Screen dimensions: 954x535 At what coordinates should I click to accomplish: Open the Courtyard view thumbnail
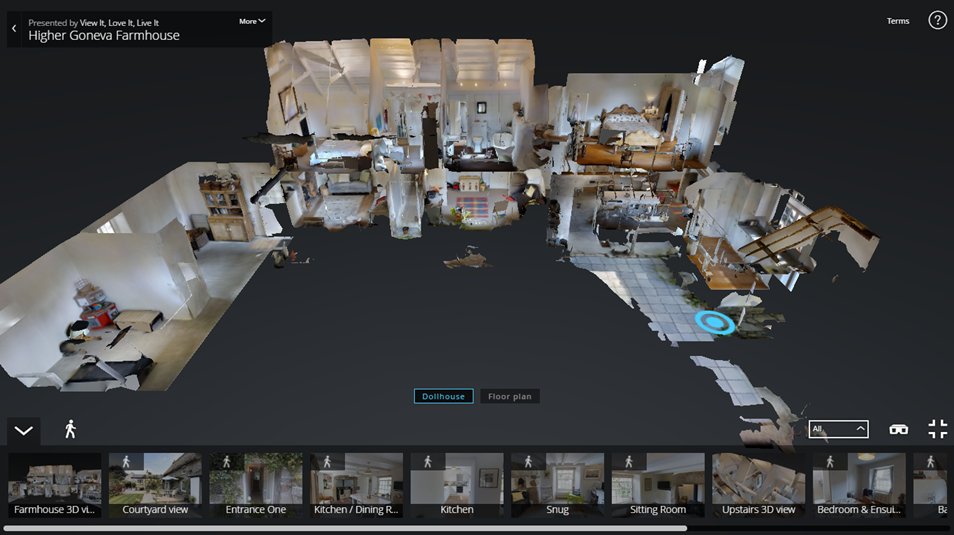[155, 485]
